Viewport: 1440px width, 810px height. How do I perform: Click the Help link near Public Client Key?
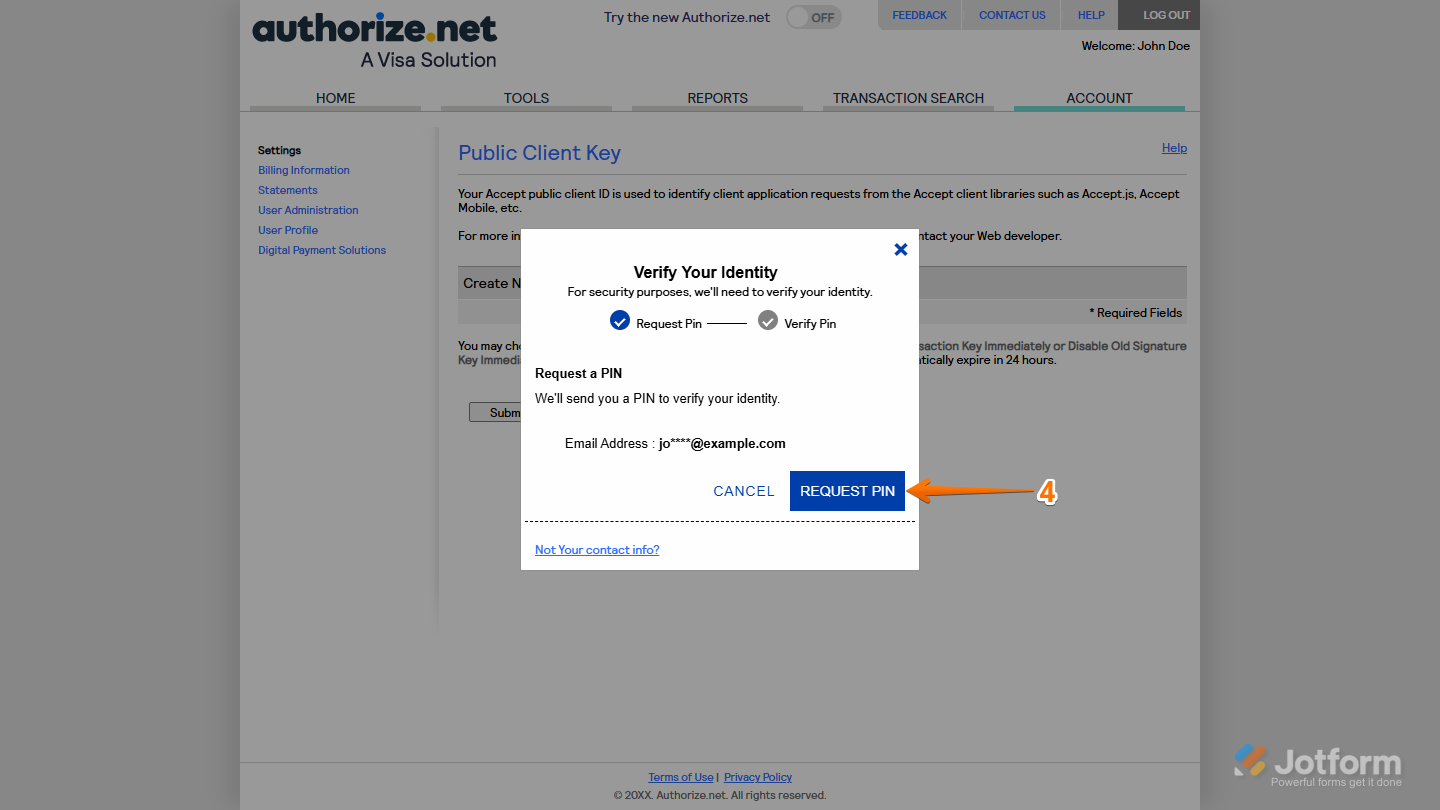tap(1173, 147)
